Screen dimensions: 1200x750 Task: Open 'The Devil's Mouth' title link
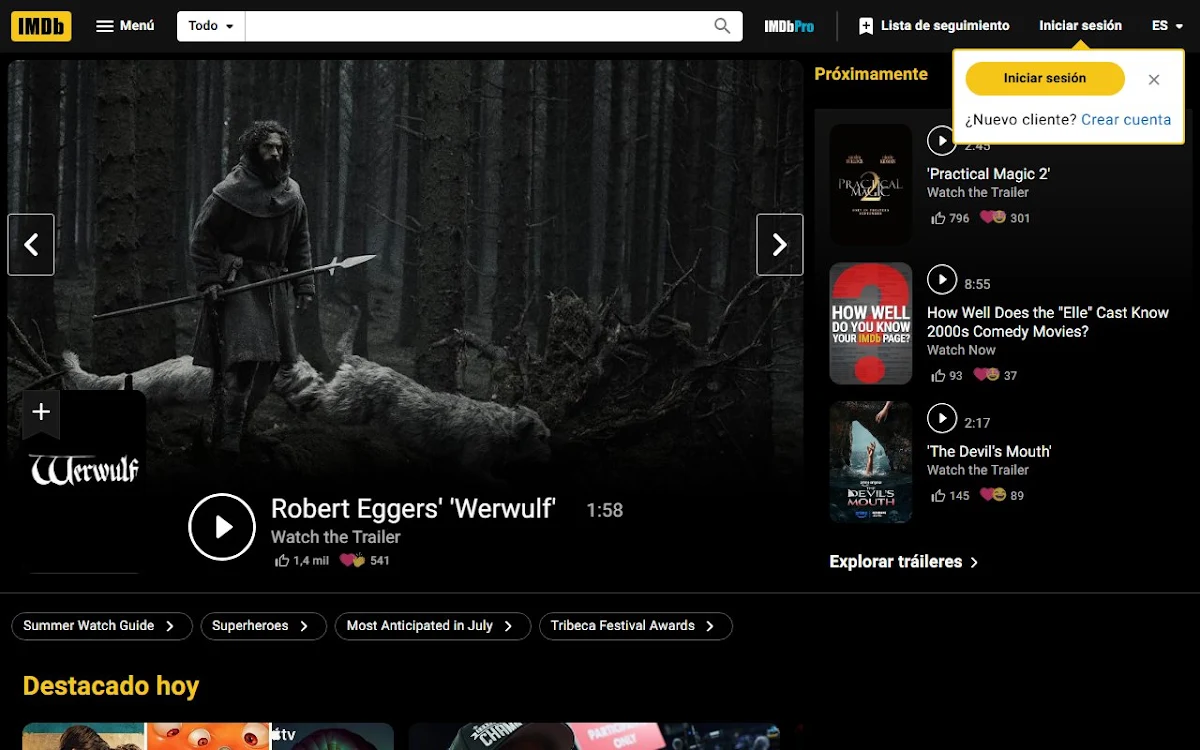coord(989,451)
